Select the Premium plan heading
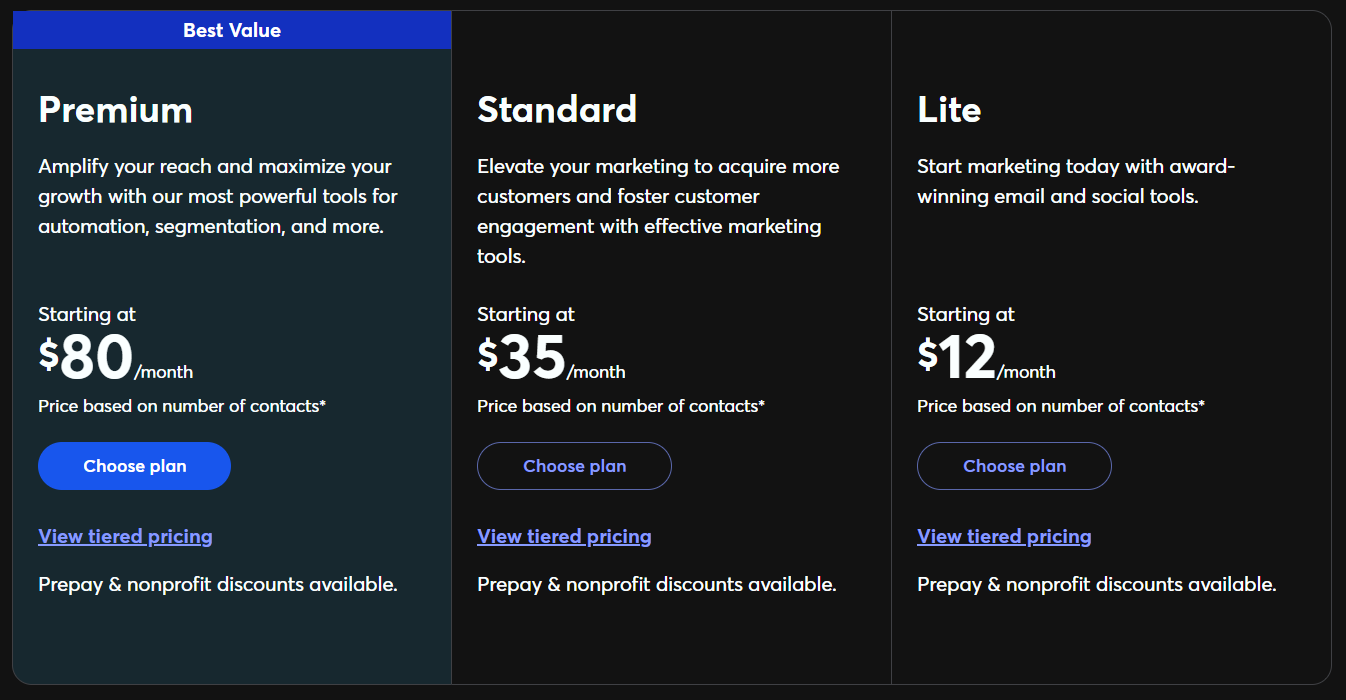The image size is (1346, 700). pos(115,109)
